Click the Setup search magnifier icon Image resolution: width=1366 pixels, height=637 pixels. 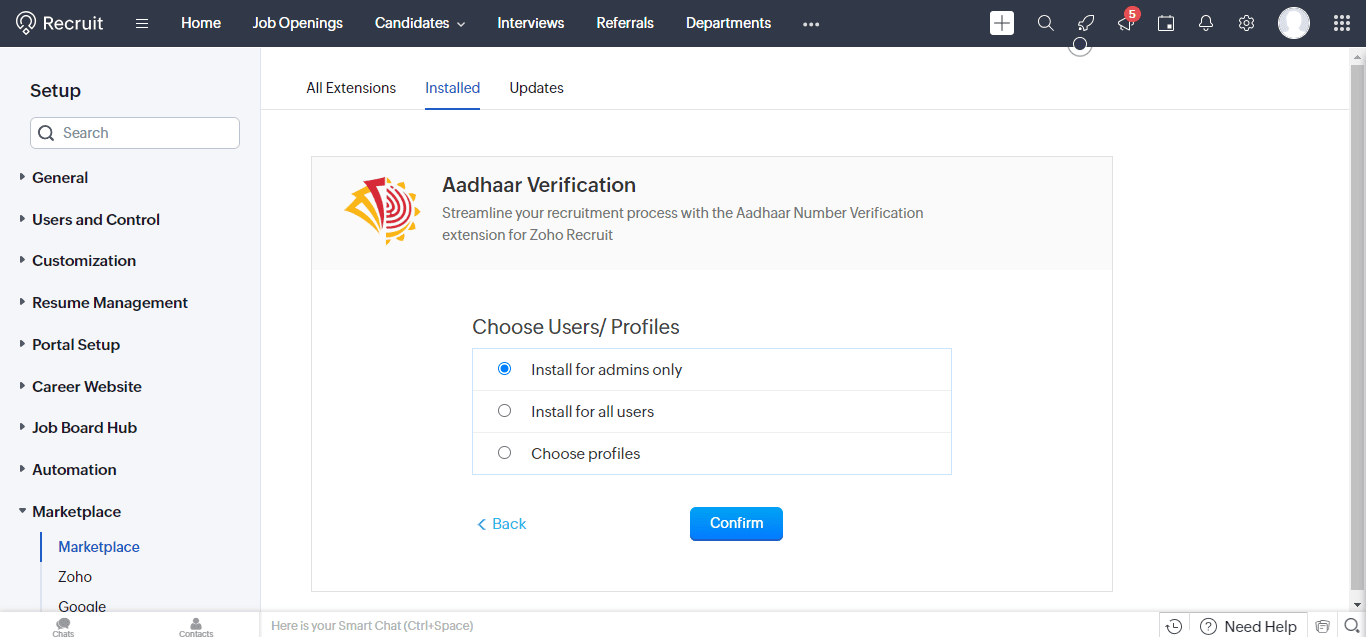click(46, 133)
